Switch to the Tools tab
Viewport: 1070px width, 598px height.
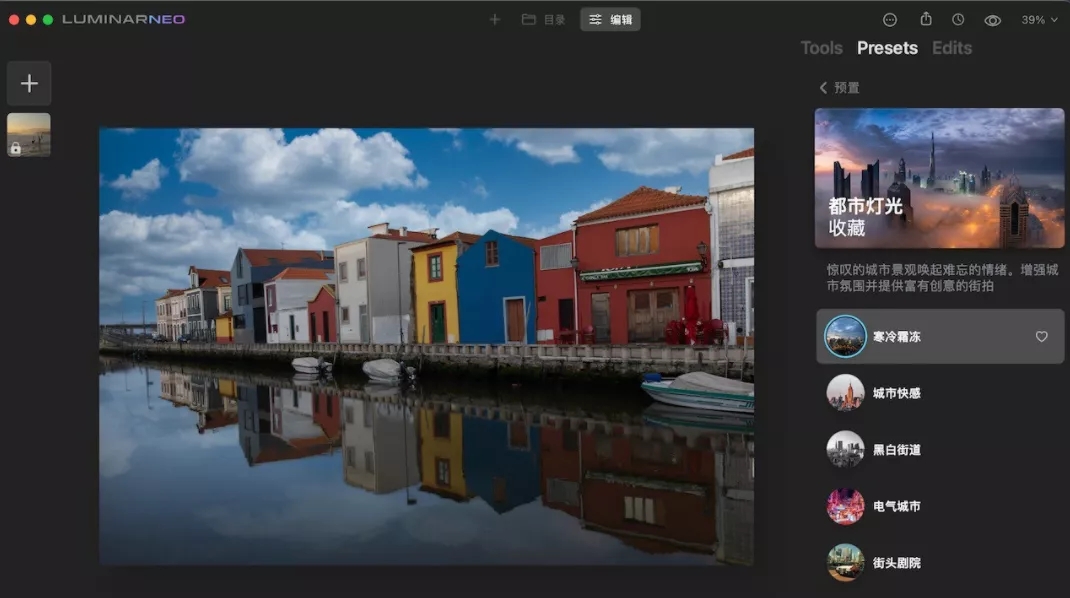pos(821,48)
